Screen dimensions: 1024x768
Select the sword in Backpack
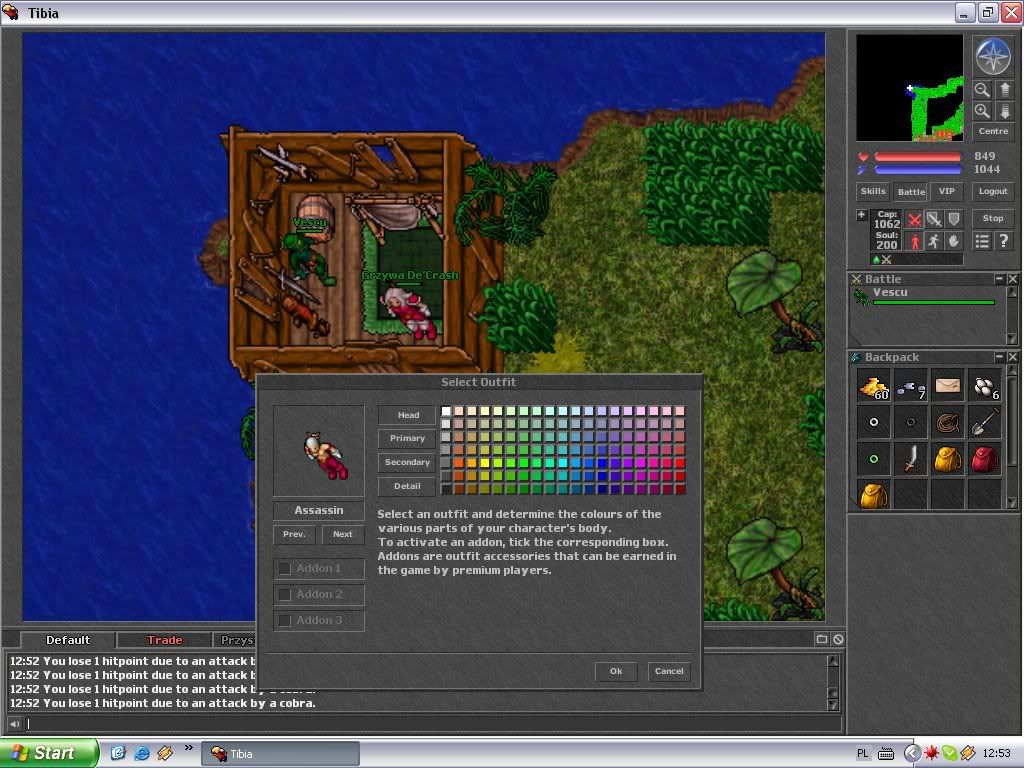click(x=911, y=460)
